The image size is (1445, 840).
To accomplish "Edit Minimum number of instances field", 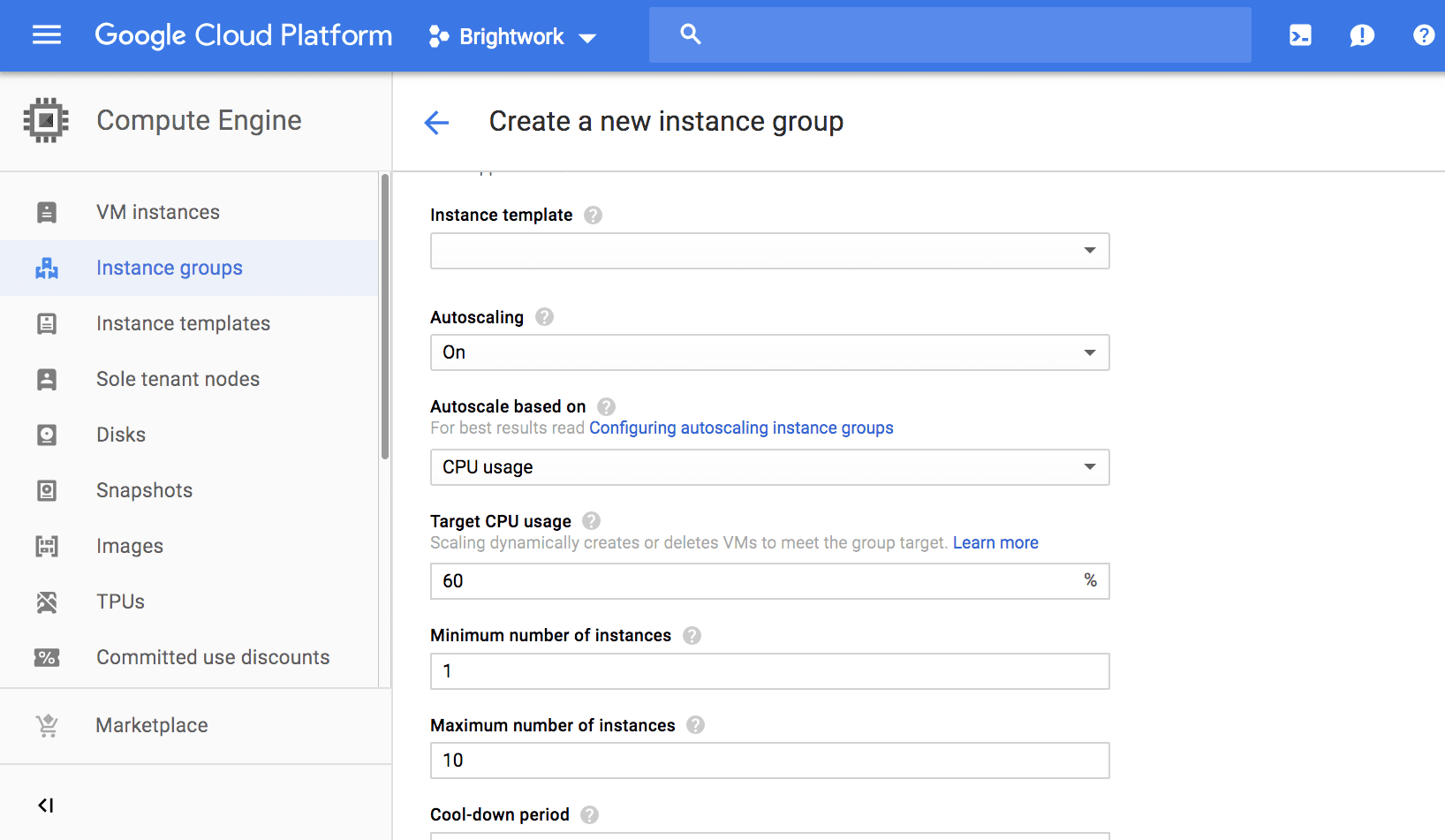I will [x=769, y=671].
